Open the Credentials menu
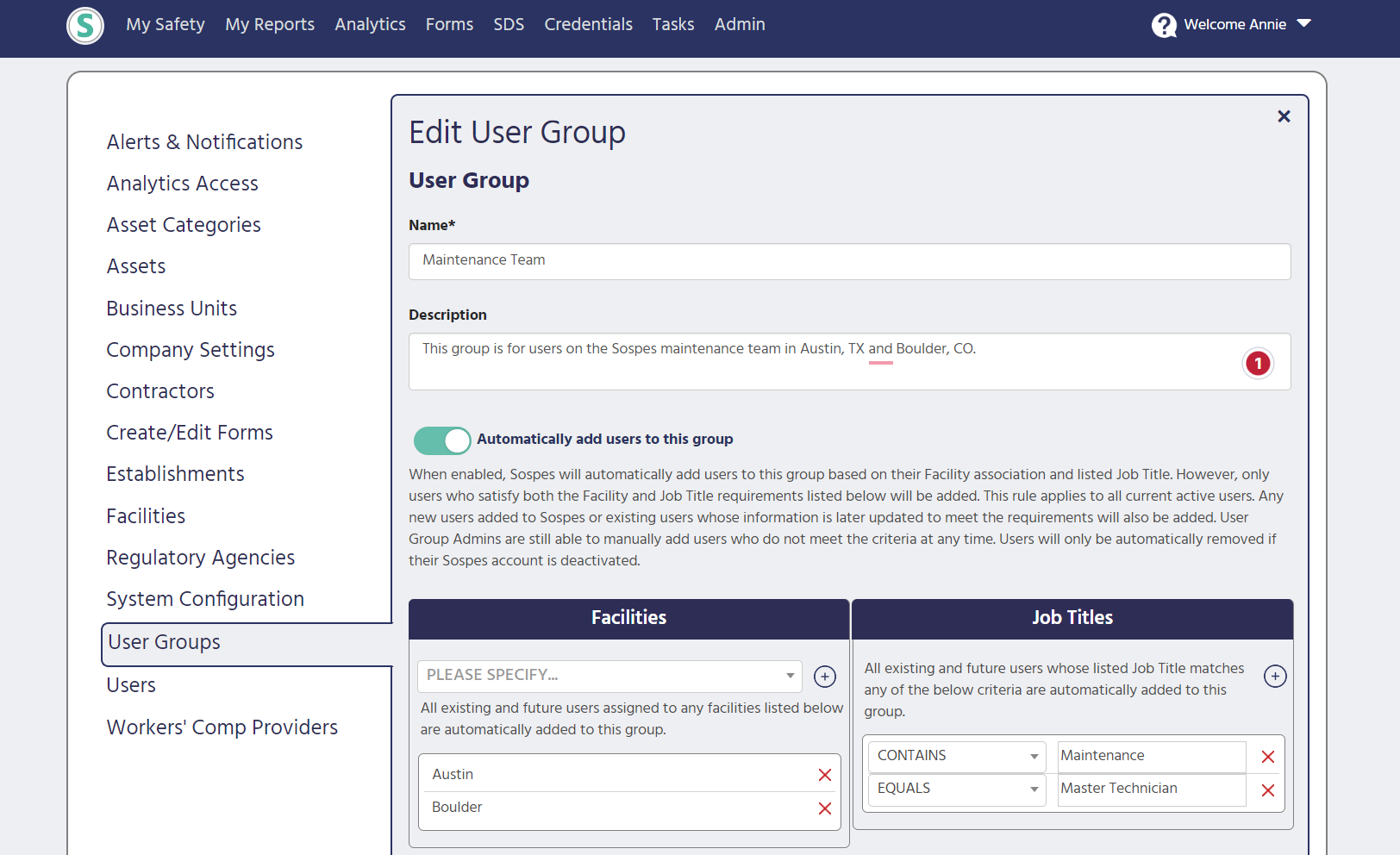Viewport: 1400px width, 855px height. click(x=588, y=24)
